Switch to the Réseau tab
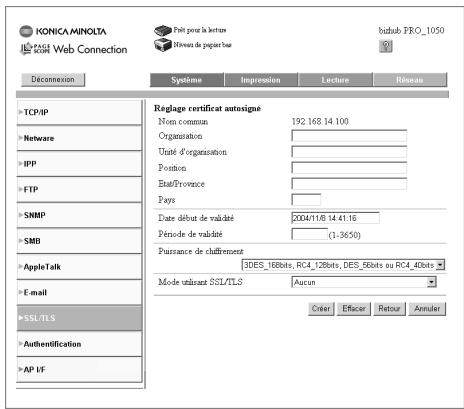The height and width of the screenshot is (409, 464). point(410,80)
